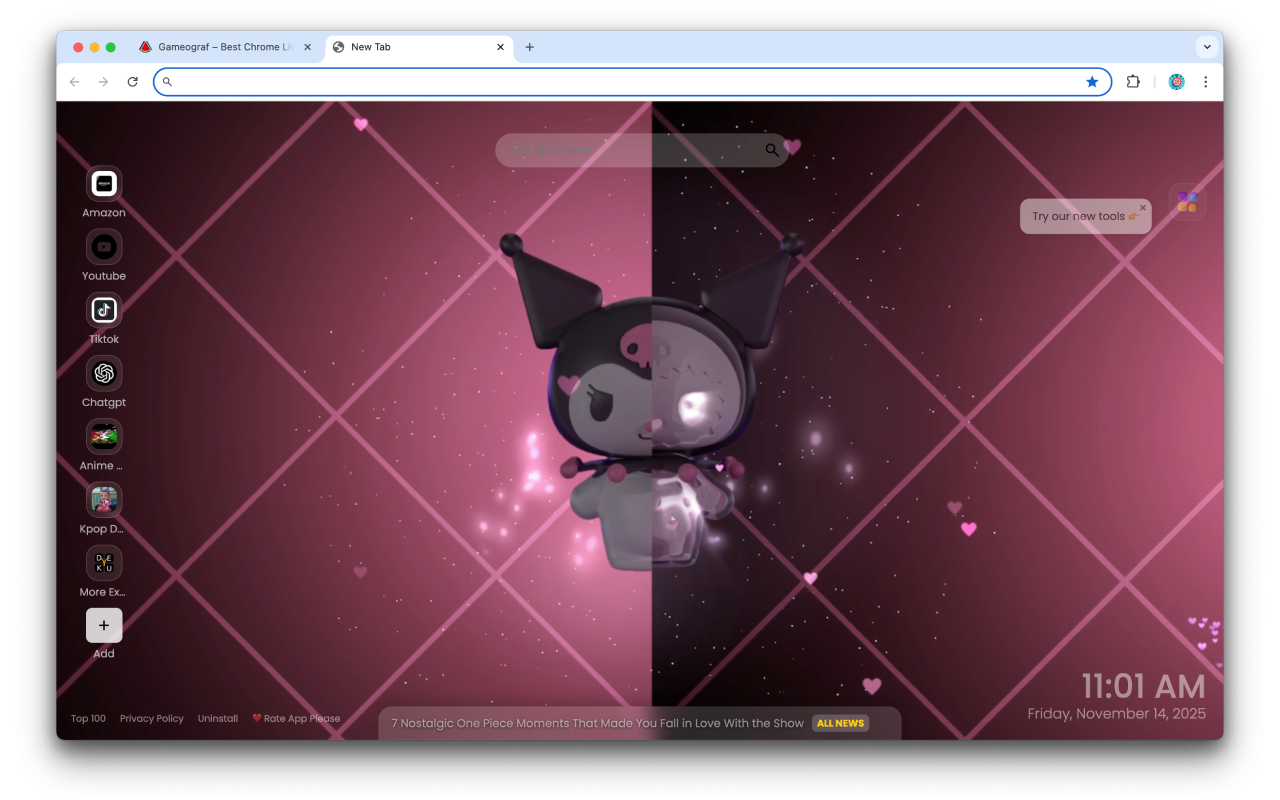Click the date 'Friday, November 14, 2025'
The image size is (1280, 800).
coord(1117,713)
